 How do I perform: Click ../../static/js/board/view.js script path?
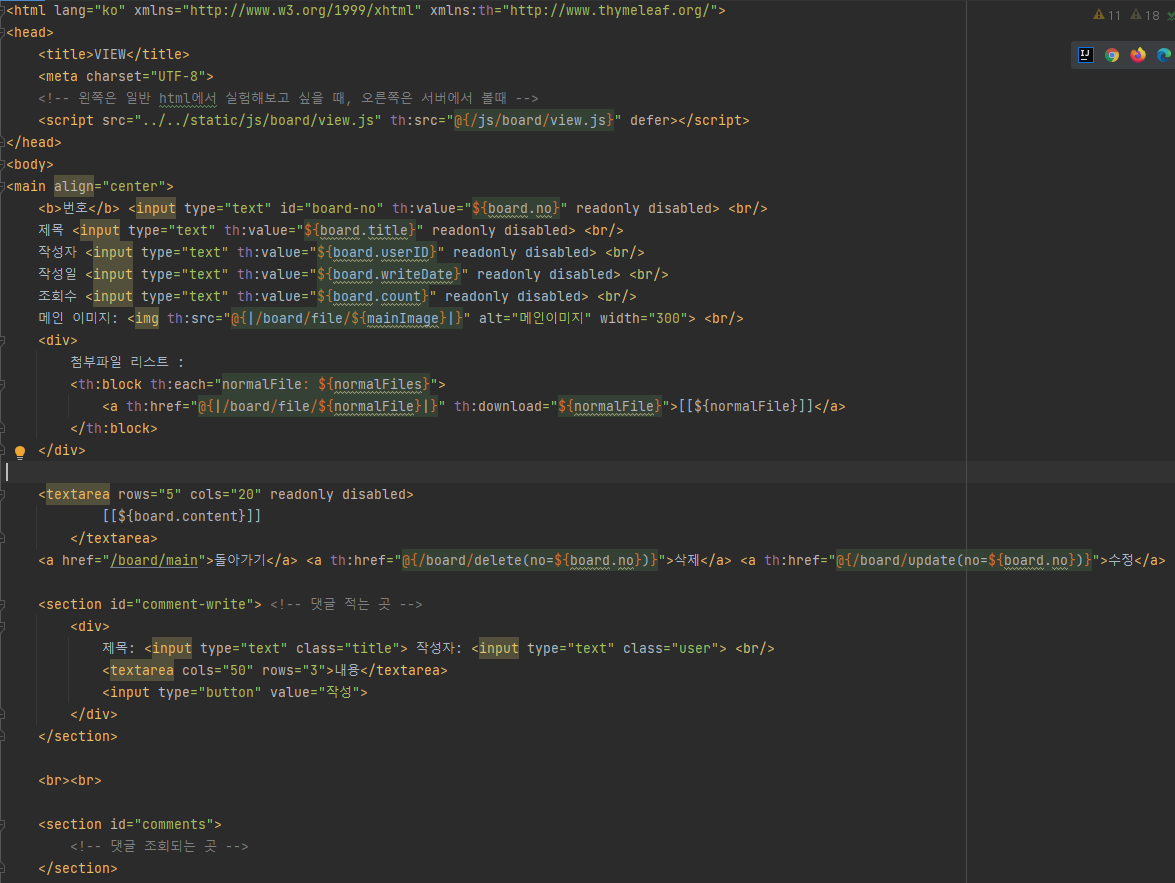pos(258,121)
